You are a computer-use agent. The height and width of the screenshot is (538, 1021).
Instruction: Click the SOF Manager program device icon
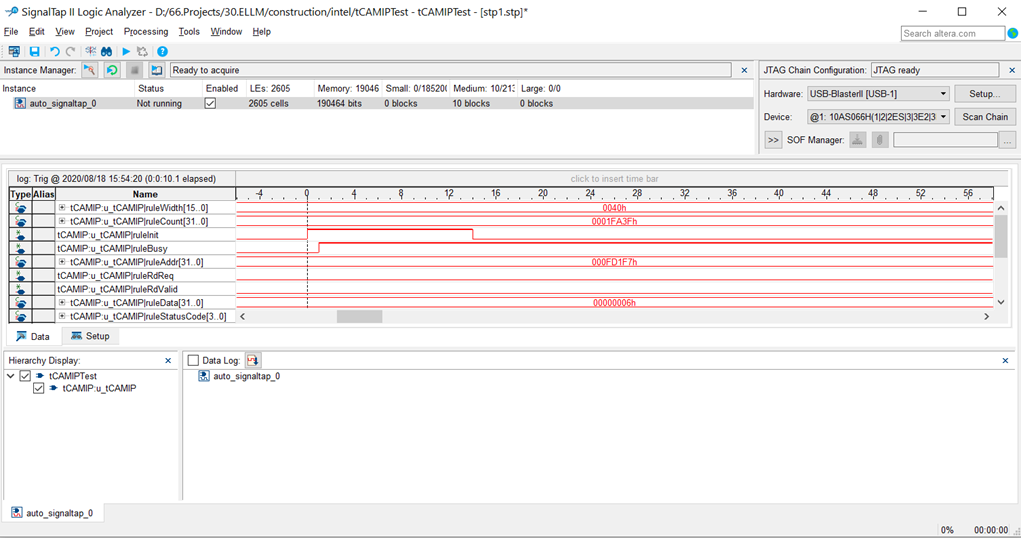click(x=858, y=139)
